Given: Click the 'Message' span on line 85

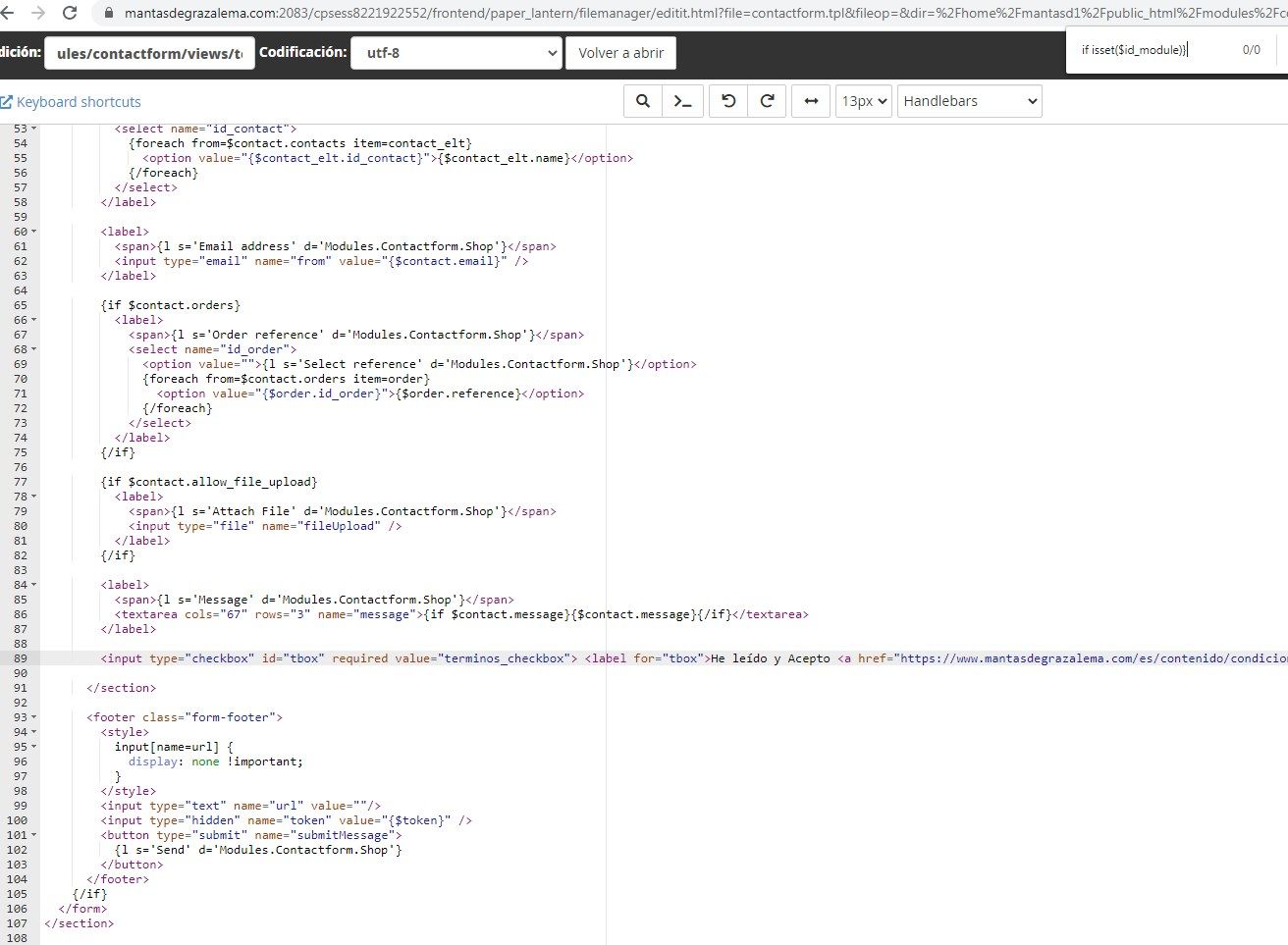Looking at the screenshot, I should [314, 600].
